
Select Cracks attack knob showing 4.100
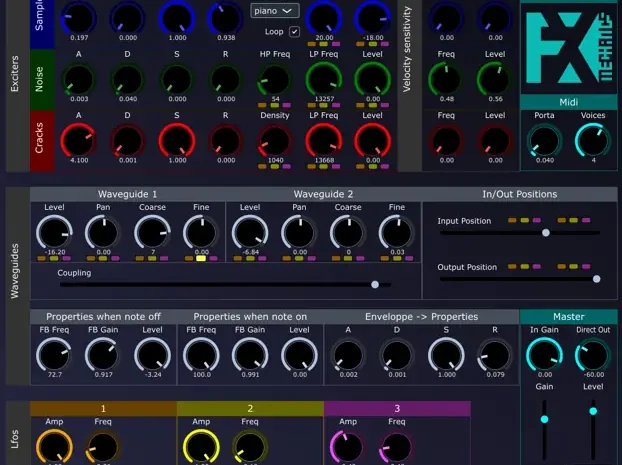point(79,141)
